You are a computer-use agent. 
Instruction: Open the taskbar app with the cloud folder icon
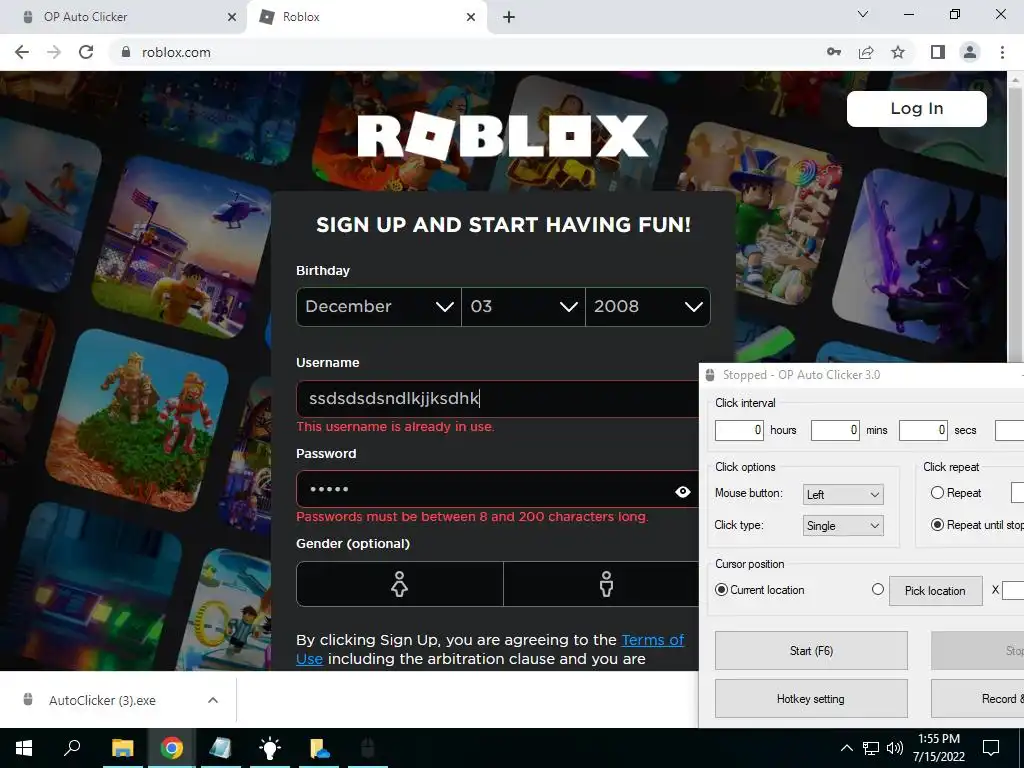tap(319, 748)
